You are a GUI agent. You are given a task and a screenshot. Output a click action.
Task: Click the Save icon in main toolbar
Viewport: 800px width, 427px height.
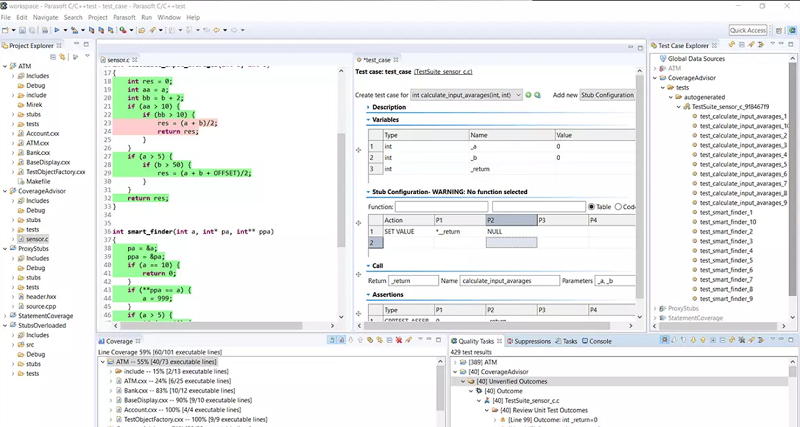pyautogui.click(x=22, y=30)
